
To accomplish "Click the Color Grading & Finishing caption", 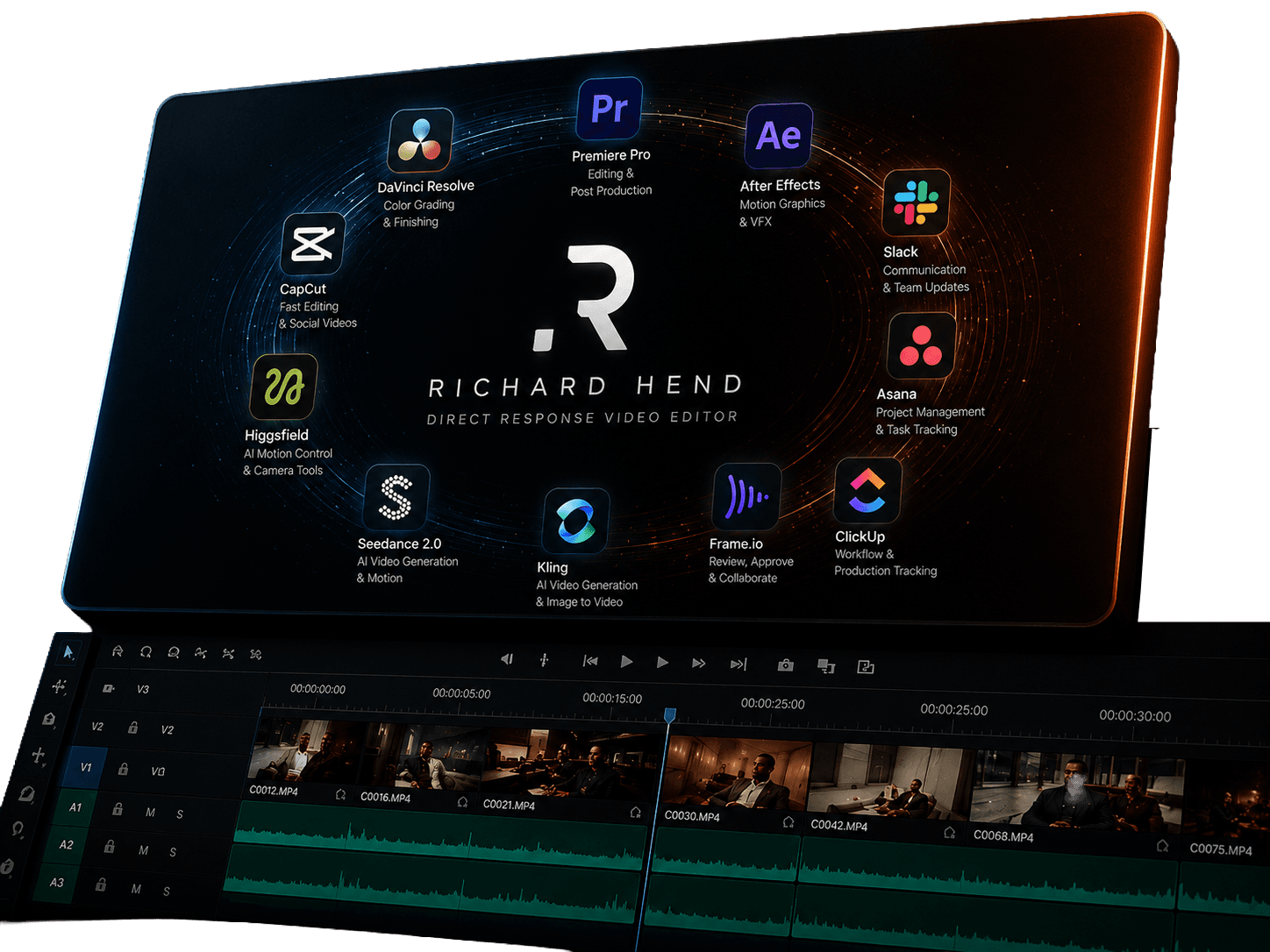I will coord(418,213).
